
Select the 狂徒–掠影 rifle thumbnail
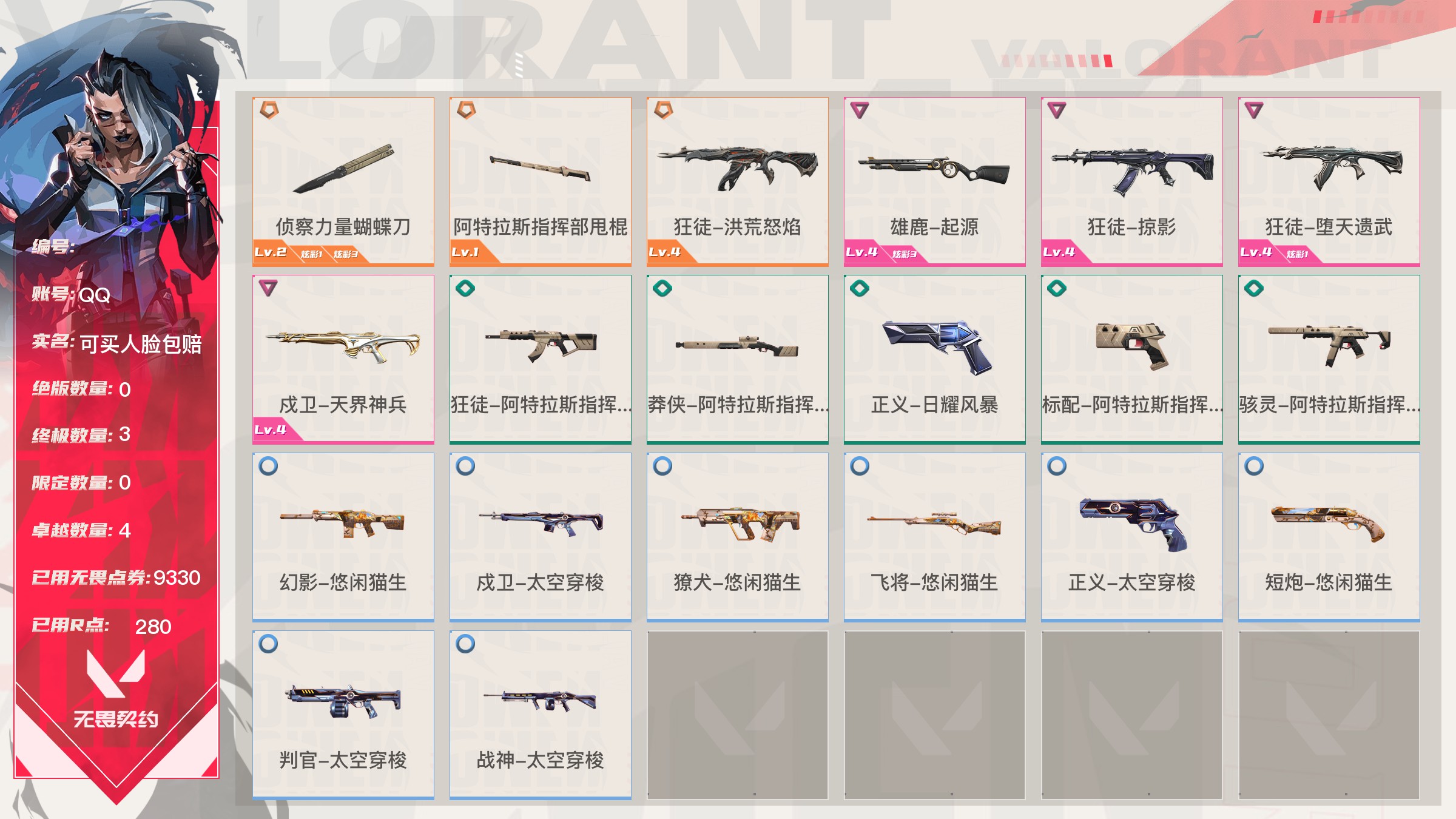pyautogui.click(x=1132, y=171)
